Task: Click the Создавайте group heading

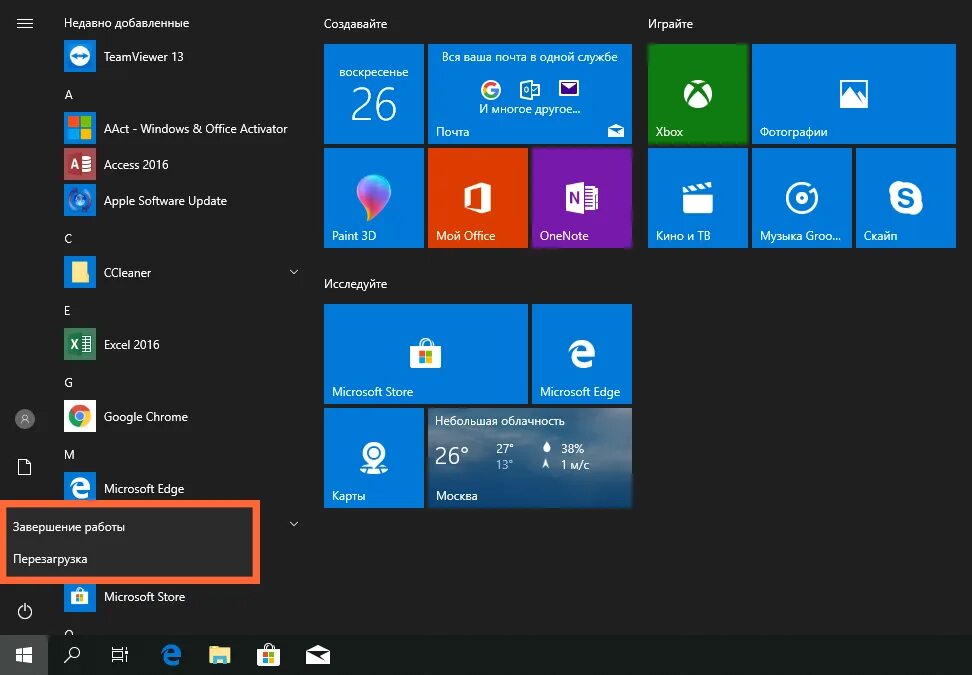Action: [355, 24]
